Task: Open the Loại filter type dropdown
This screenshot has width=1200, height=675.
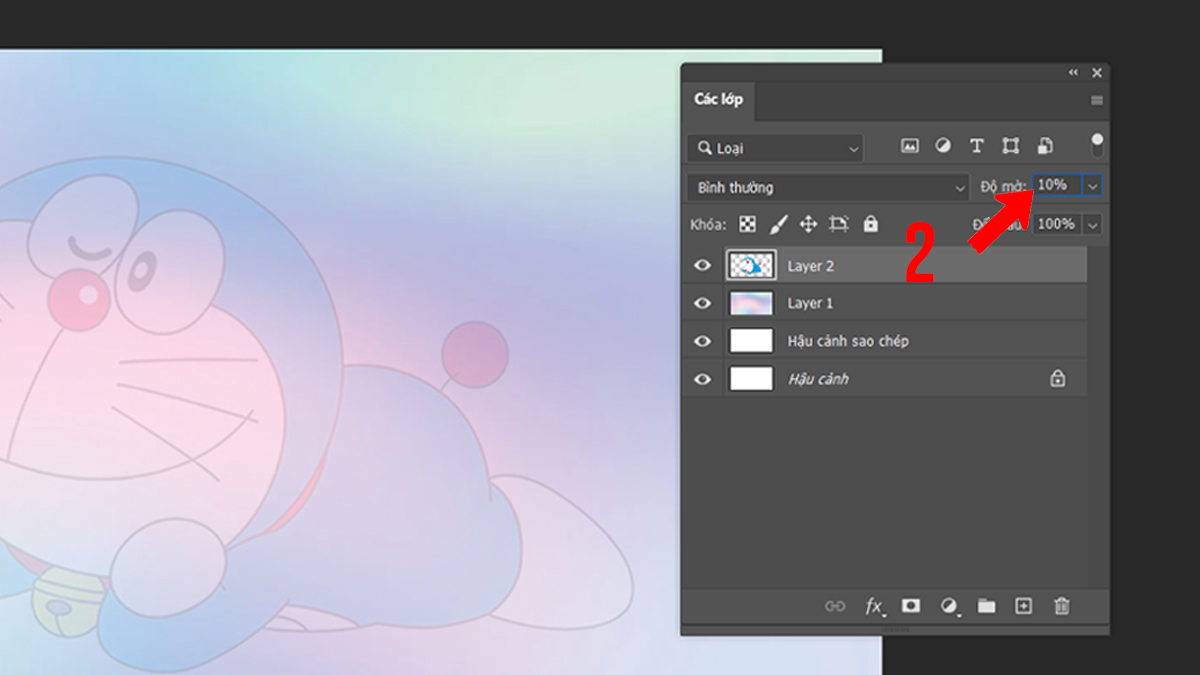Action: pos(775,148)
